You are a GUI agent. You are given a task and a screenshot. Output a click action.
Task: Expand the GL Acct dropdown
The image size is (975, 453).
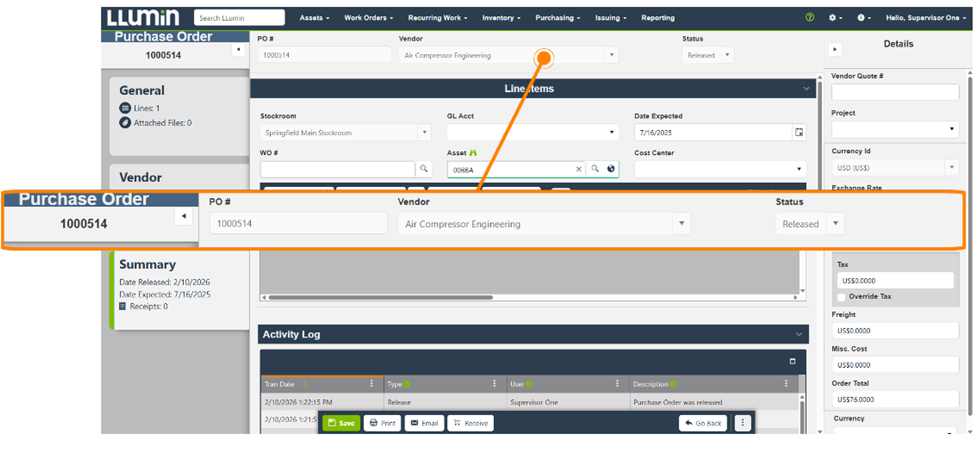(612, 132)
